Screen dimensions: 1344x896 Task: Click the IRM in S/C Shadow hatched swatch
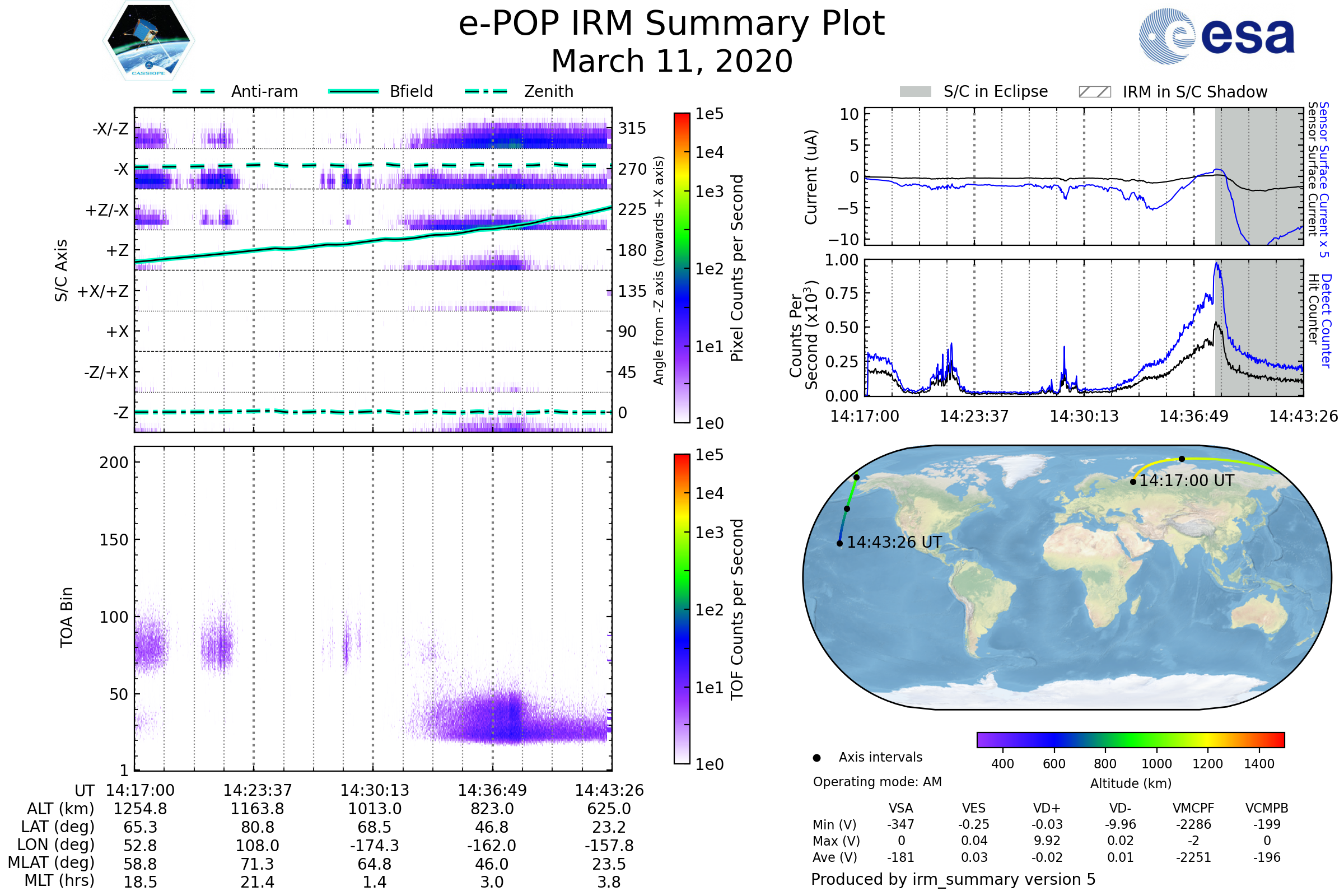click(x=1094, y=92)
